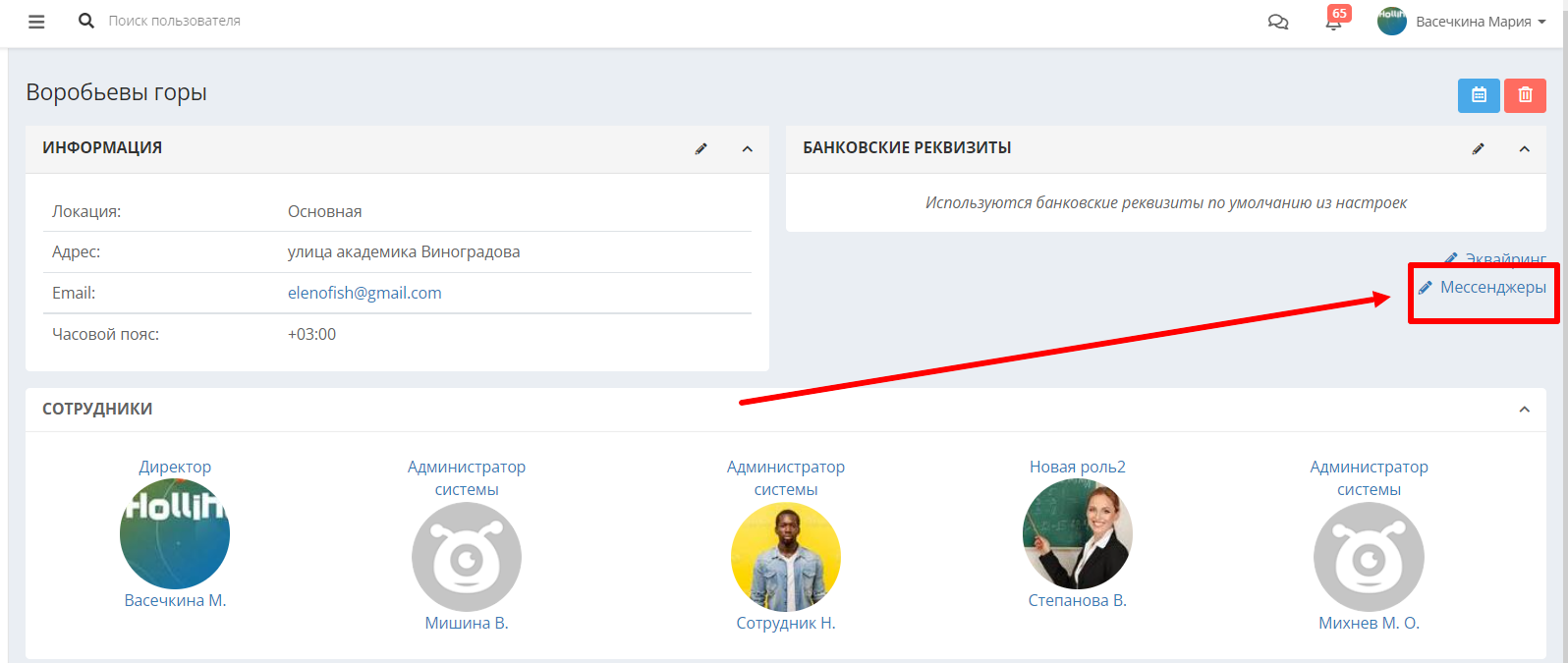Edit the Информация panel with pencil icon

[701, 149]
